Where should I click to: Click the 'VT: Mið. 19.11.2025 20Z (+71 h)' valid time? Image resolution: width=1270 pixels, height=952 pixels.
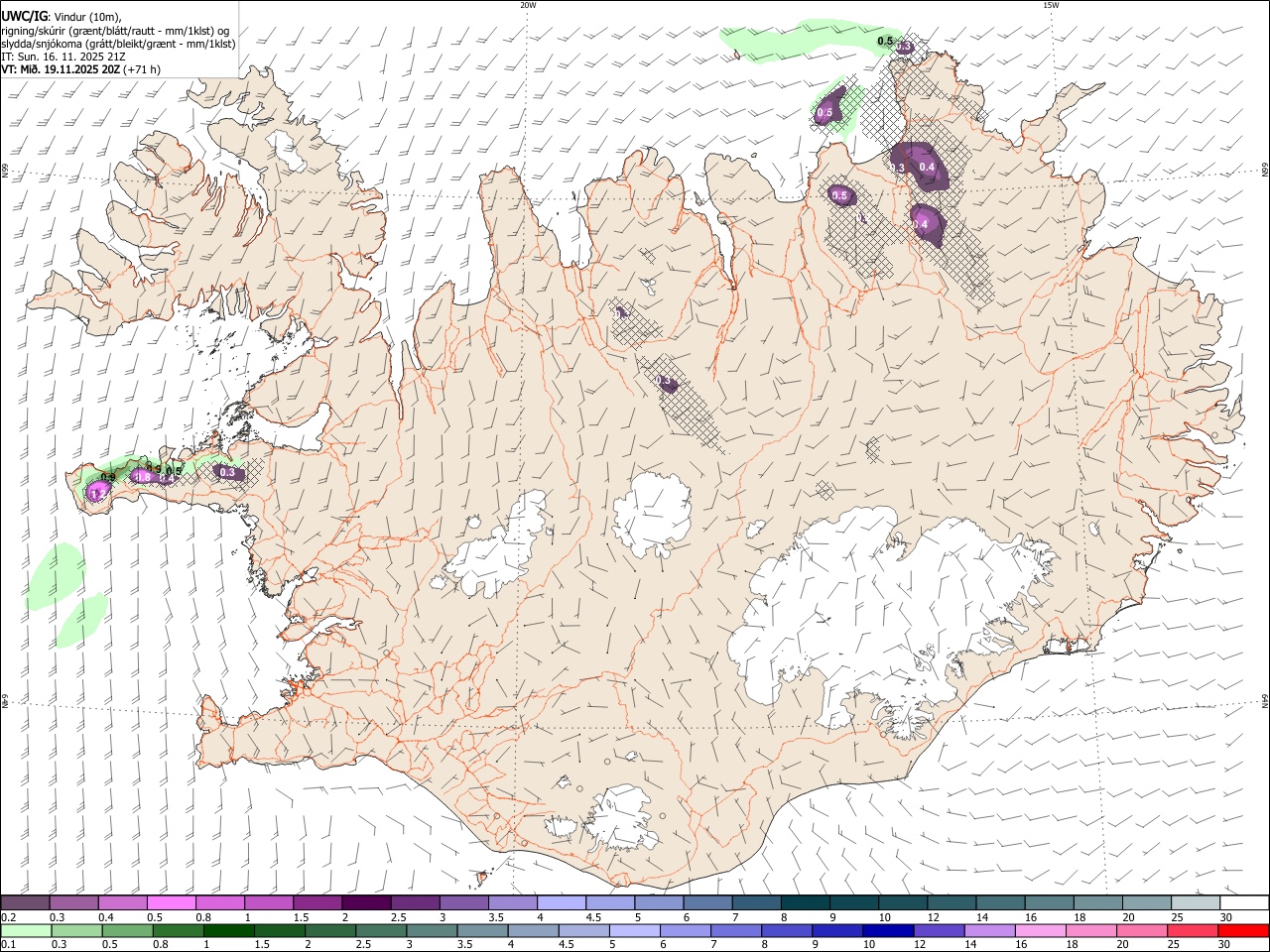click(81, 69)
